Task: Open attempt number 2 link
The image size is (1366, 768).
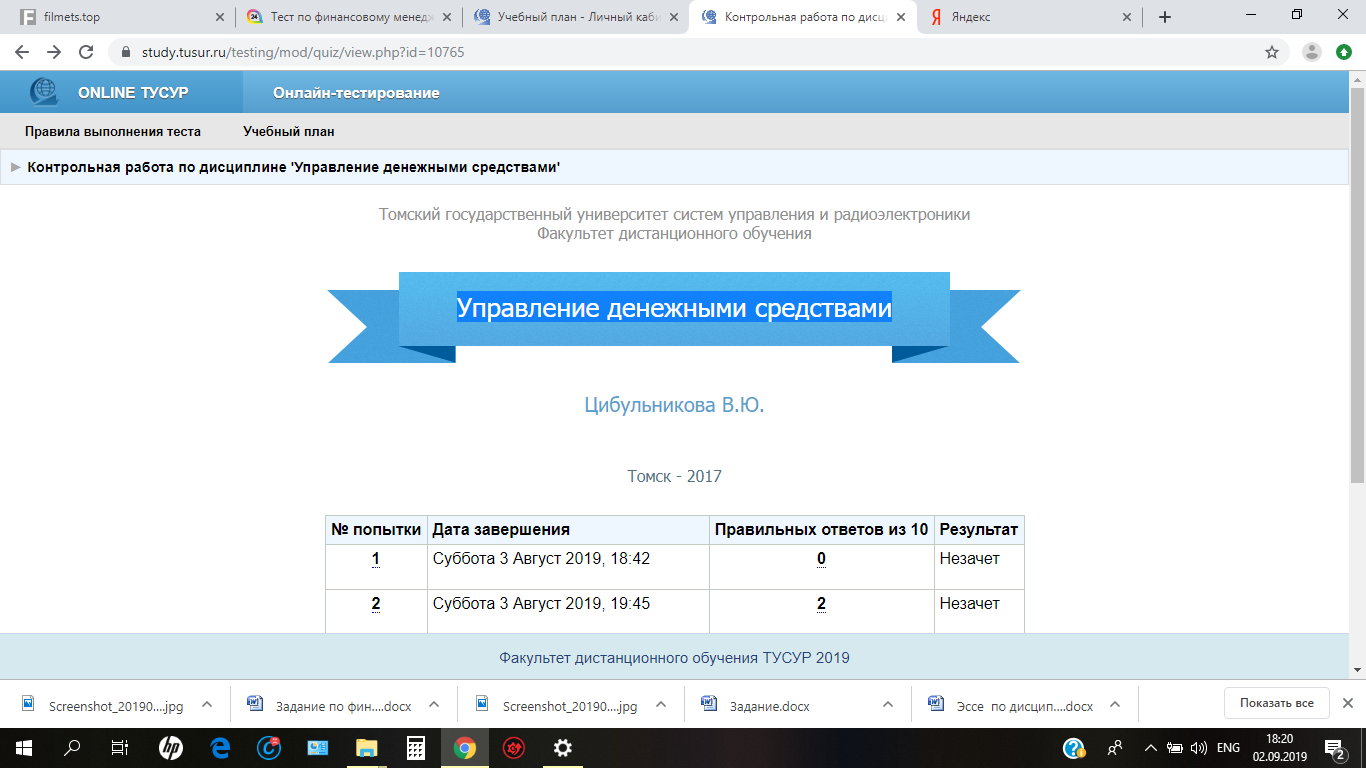Action: coord(376,604)
